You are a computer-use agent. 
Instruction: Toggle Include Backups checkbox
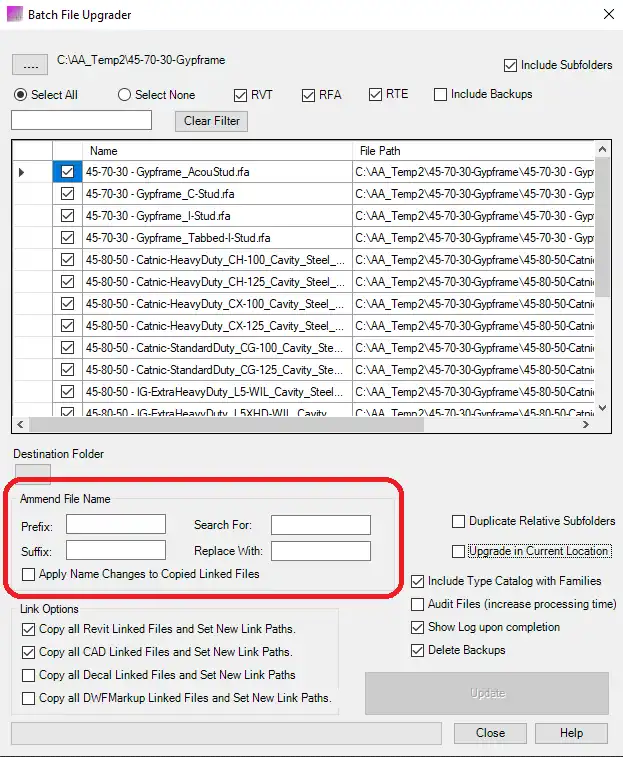[441, 95]
